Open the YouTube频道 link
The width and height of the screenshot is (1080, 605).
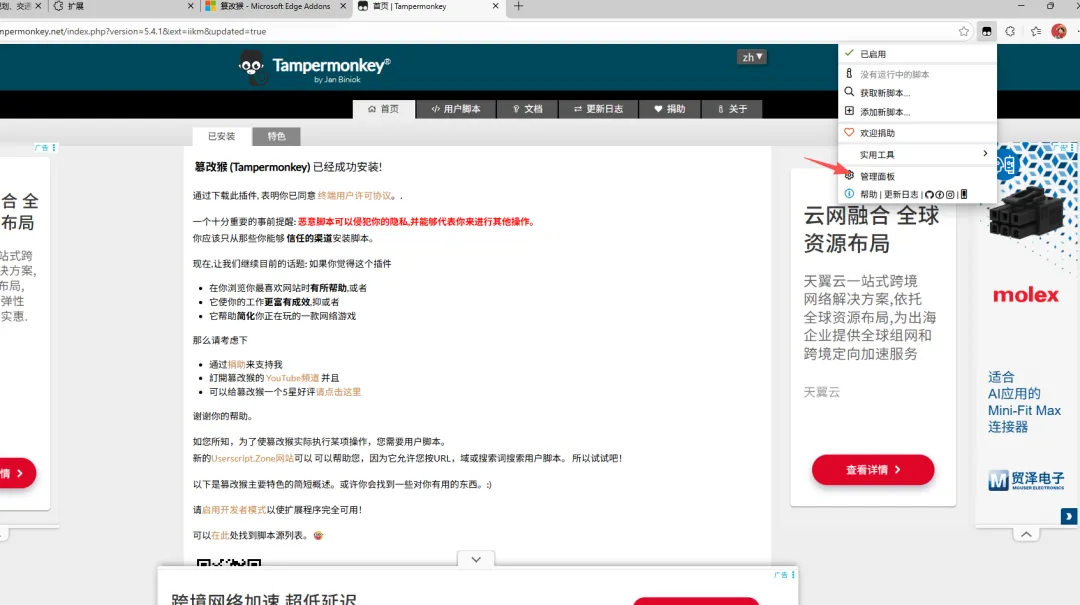click(292, 378)
